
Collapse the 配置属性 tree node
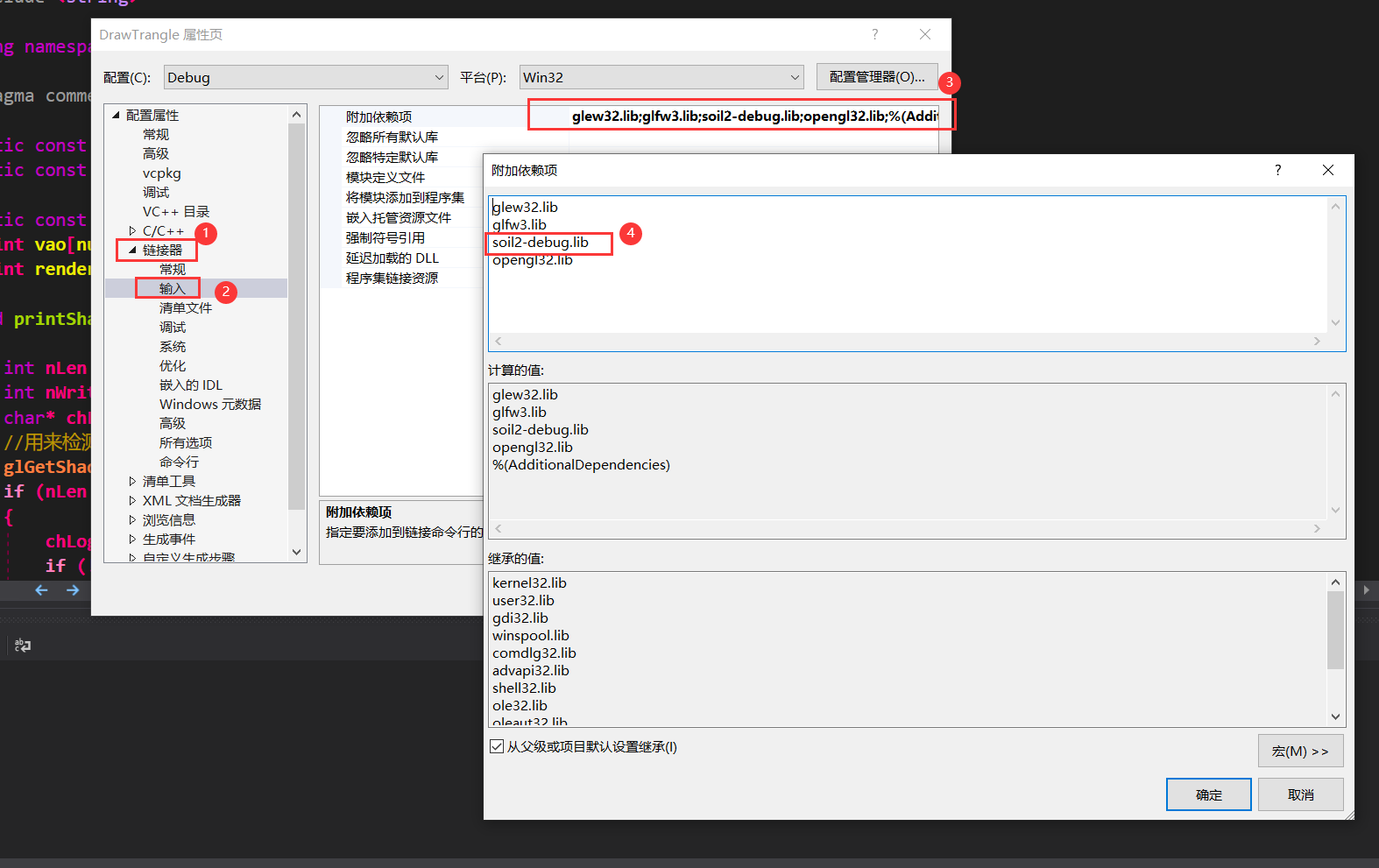click(x=116, y=115)
